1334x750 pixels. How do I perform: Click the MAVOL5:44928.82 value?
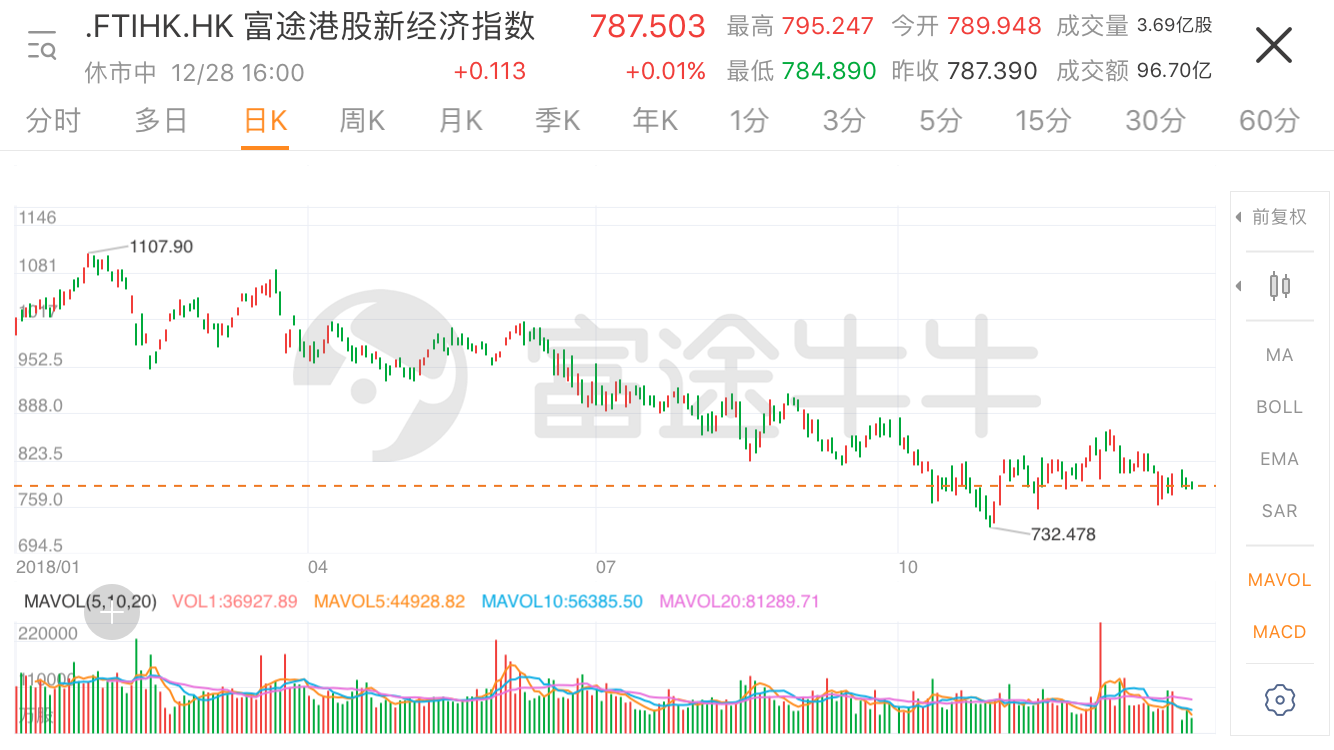(x=389, y=601)
